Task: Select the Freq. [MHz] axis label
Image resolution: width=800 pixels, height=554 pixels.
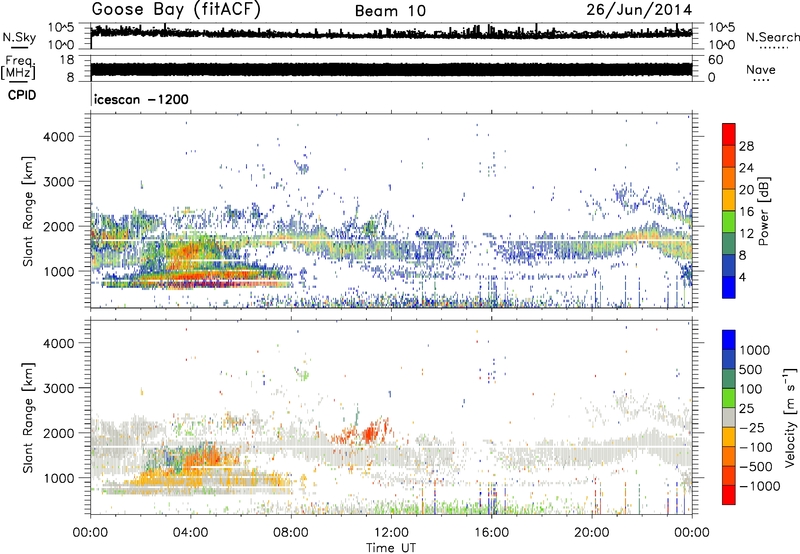Action: point(18,67)
